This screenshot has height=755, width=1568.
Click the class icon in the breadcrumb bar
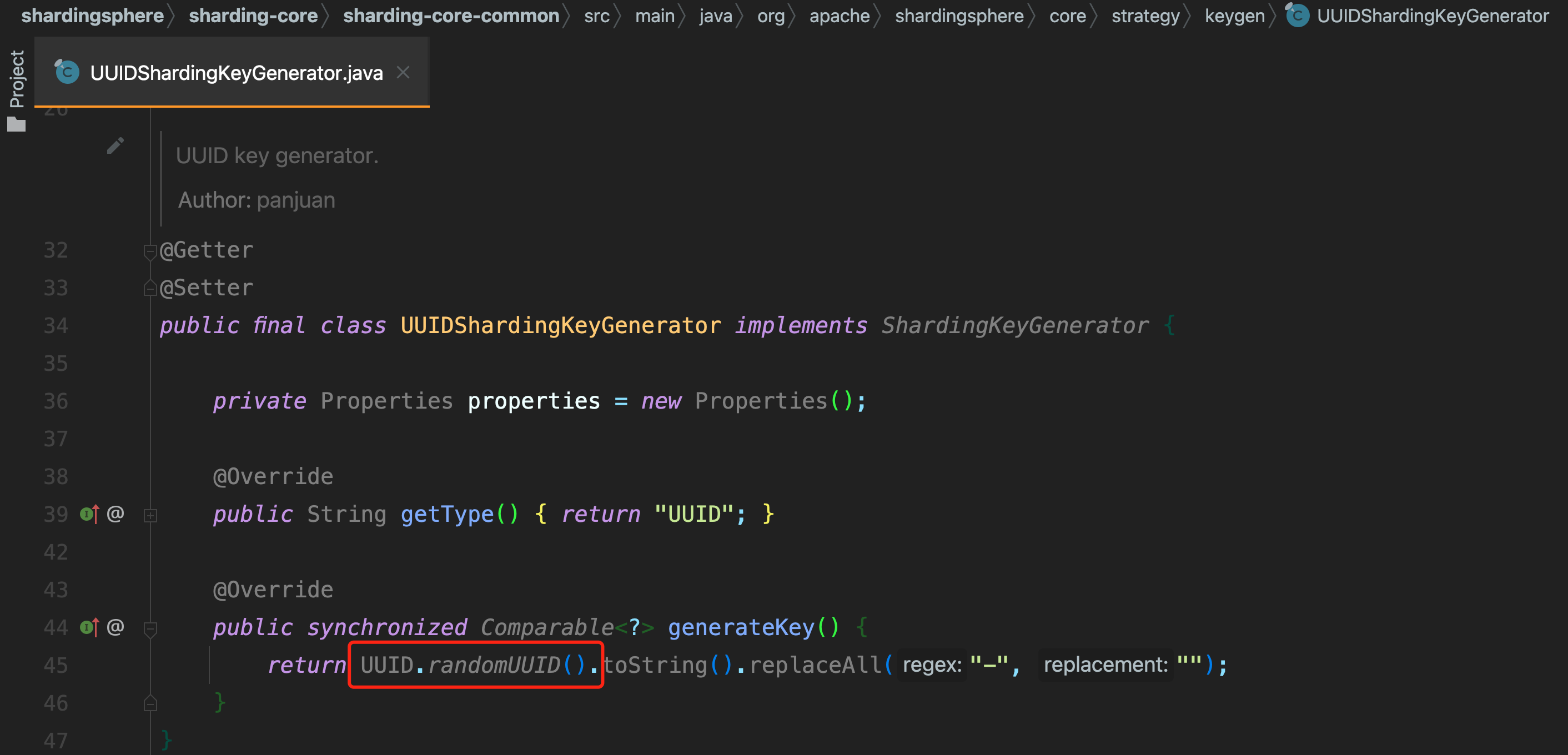tap(1296, 14)
